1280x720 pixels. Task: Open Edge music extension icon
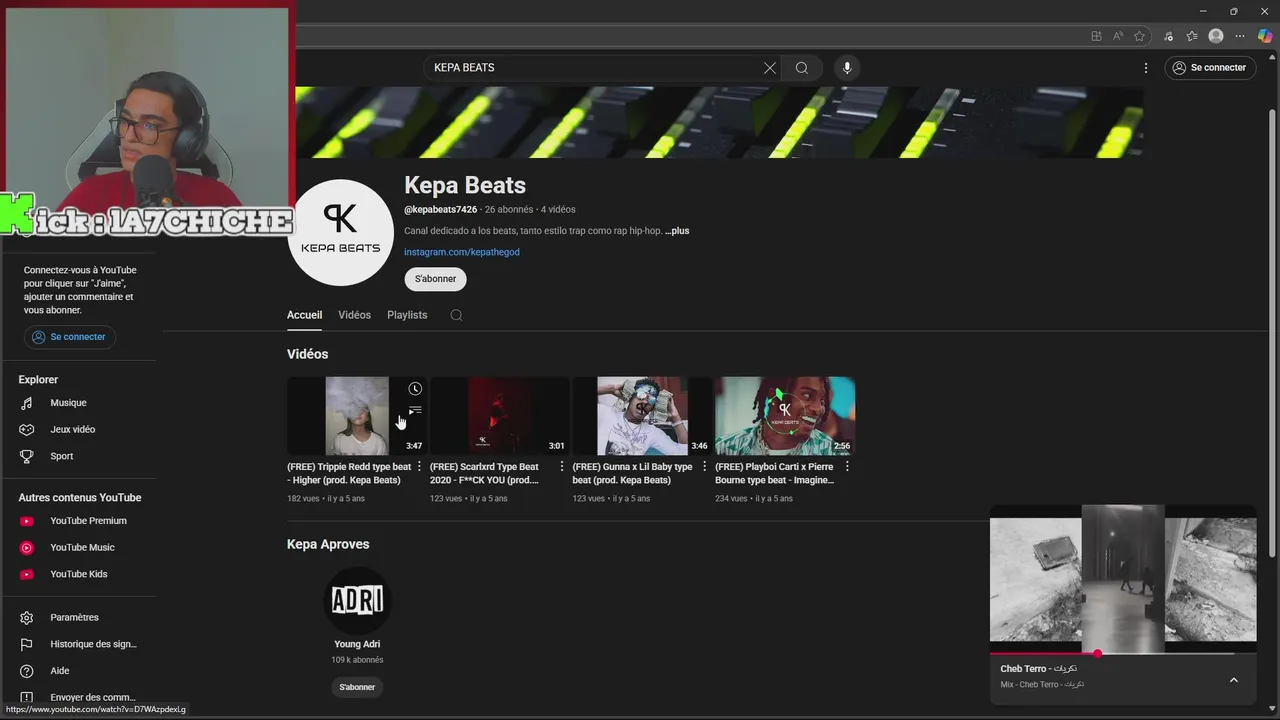pyautogui.click(x=1168, y=36)
